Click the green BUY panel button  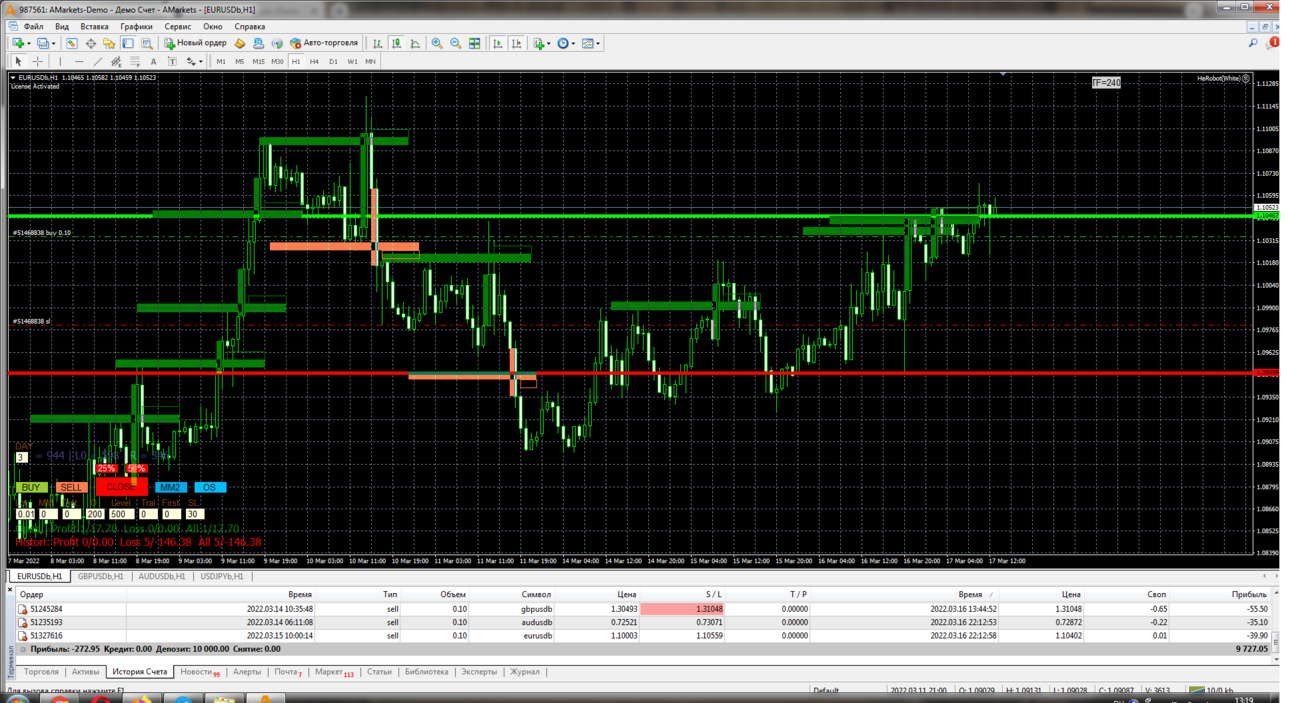tap(31, 488)
